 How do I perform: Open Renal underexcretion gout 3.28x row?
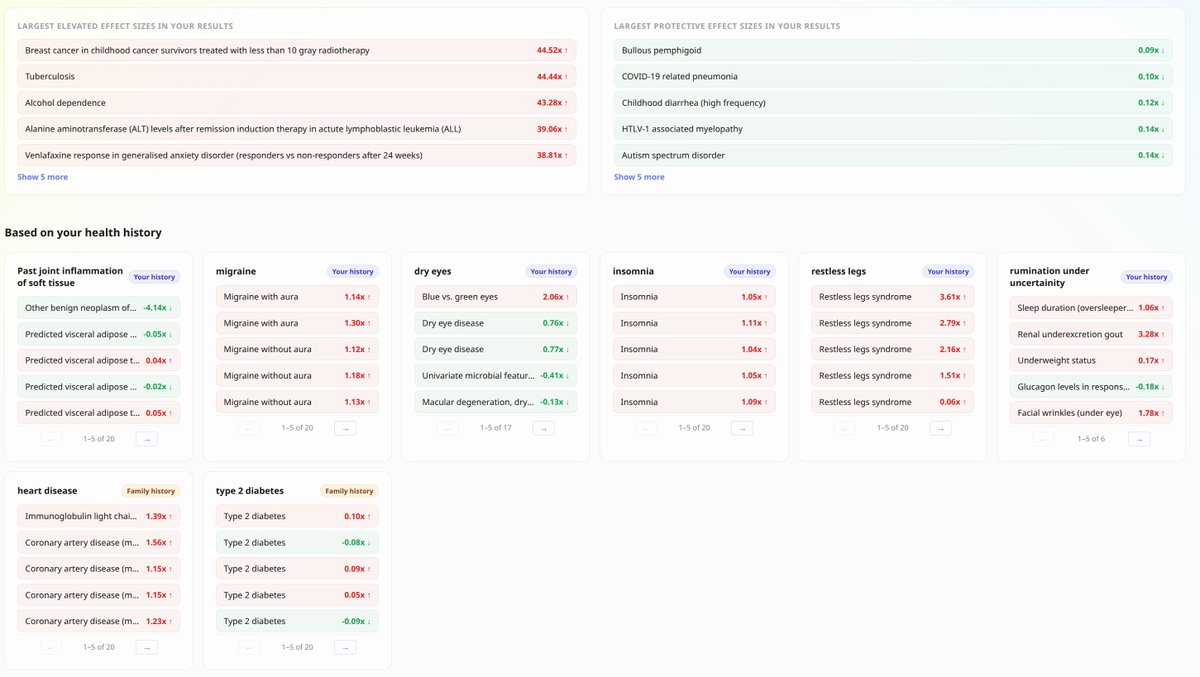tap(1091, 334)
